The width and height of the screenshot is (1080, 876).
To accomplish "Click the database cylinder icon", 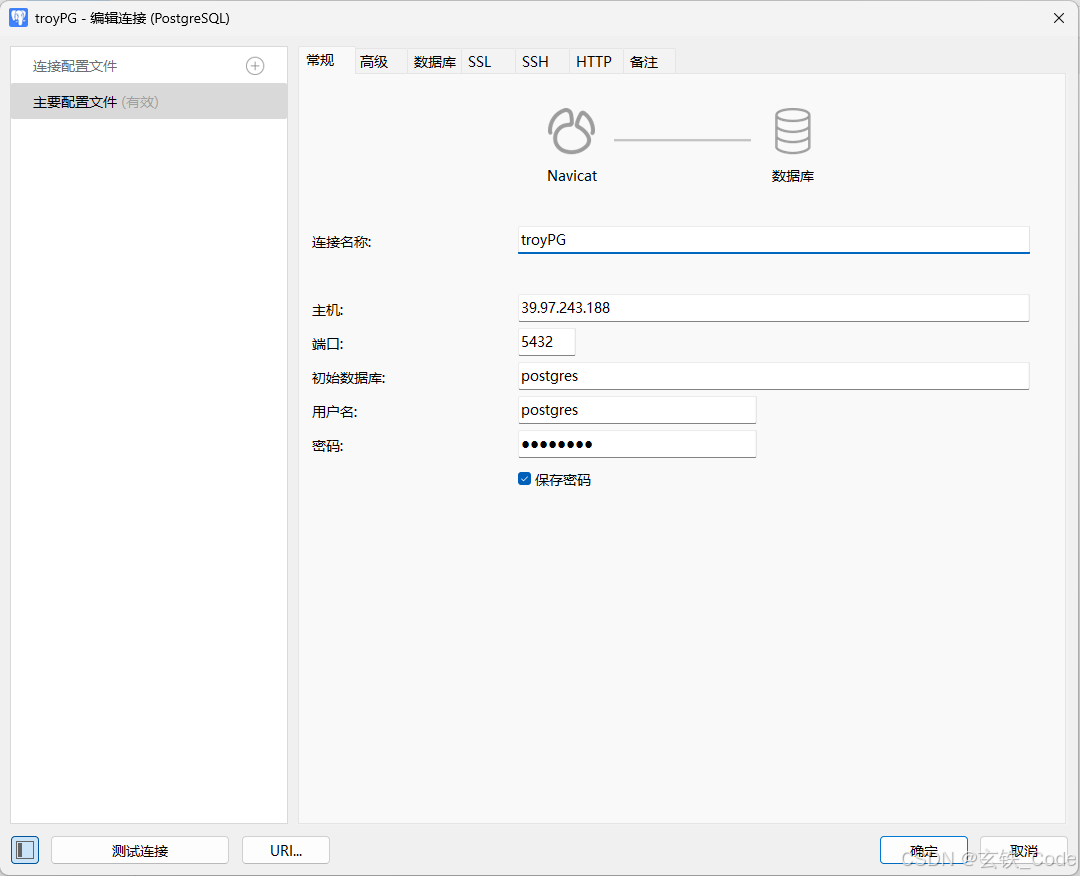I will click(792, 131).
